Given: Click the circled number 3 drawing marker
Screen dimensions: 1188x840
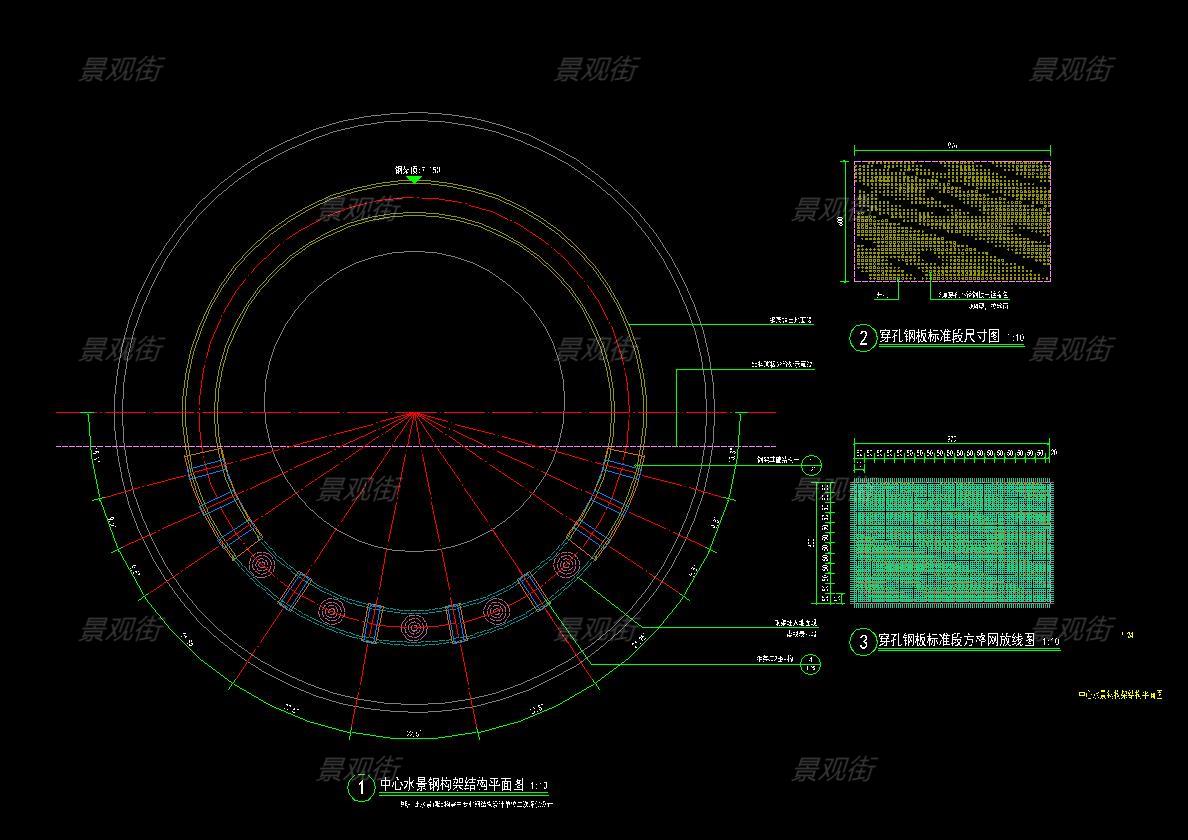Looking at the screenshot, I should 863,642.
